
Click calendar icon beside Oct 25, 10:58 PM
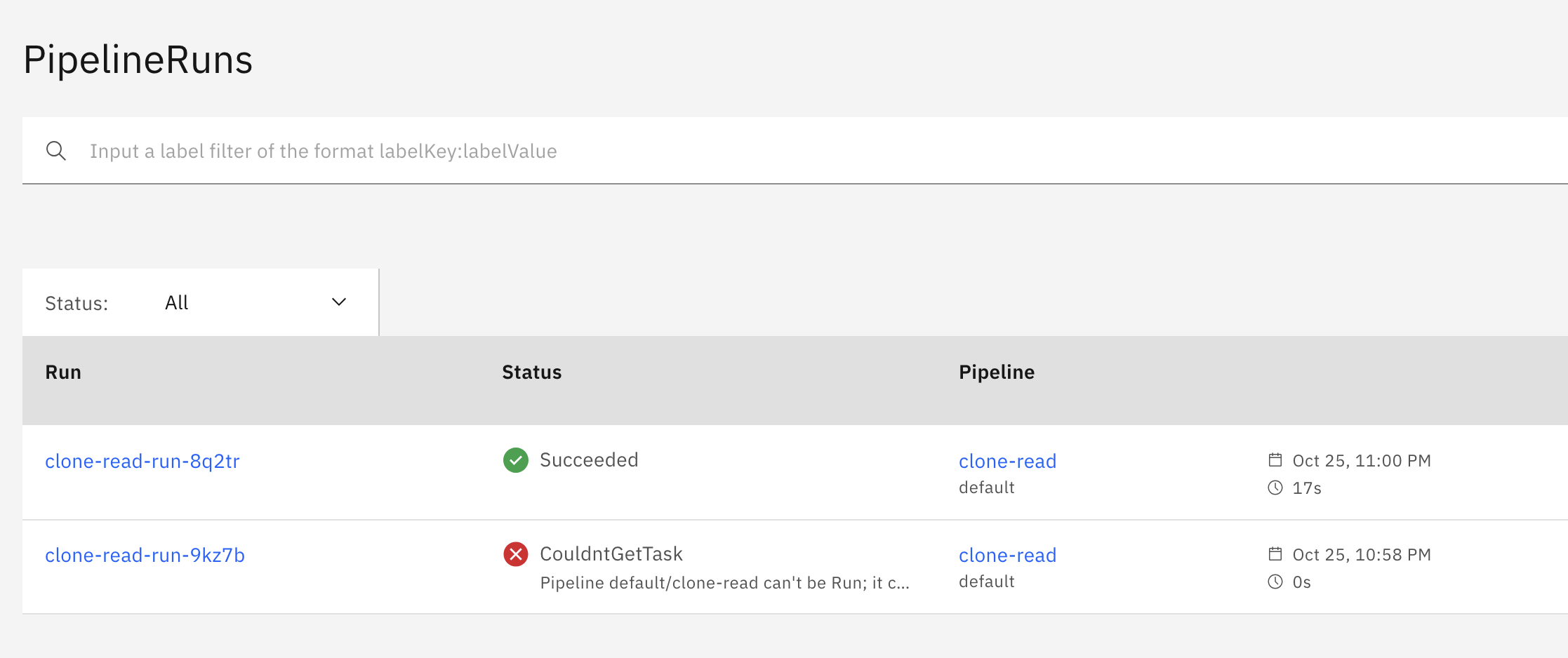click(x=1275, y=554)
